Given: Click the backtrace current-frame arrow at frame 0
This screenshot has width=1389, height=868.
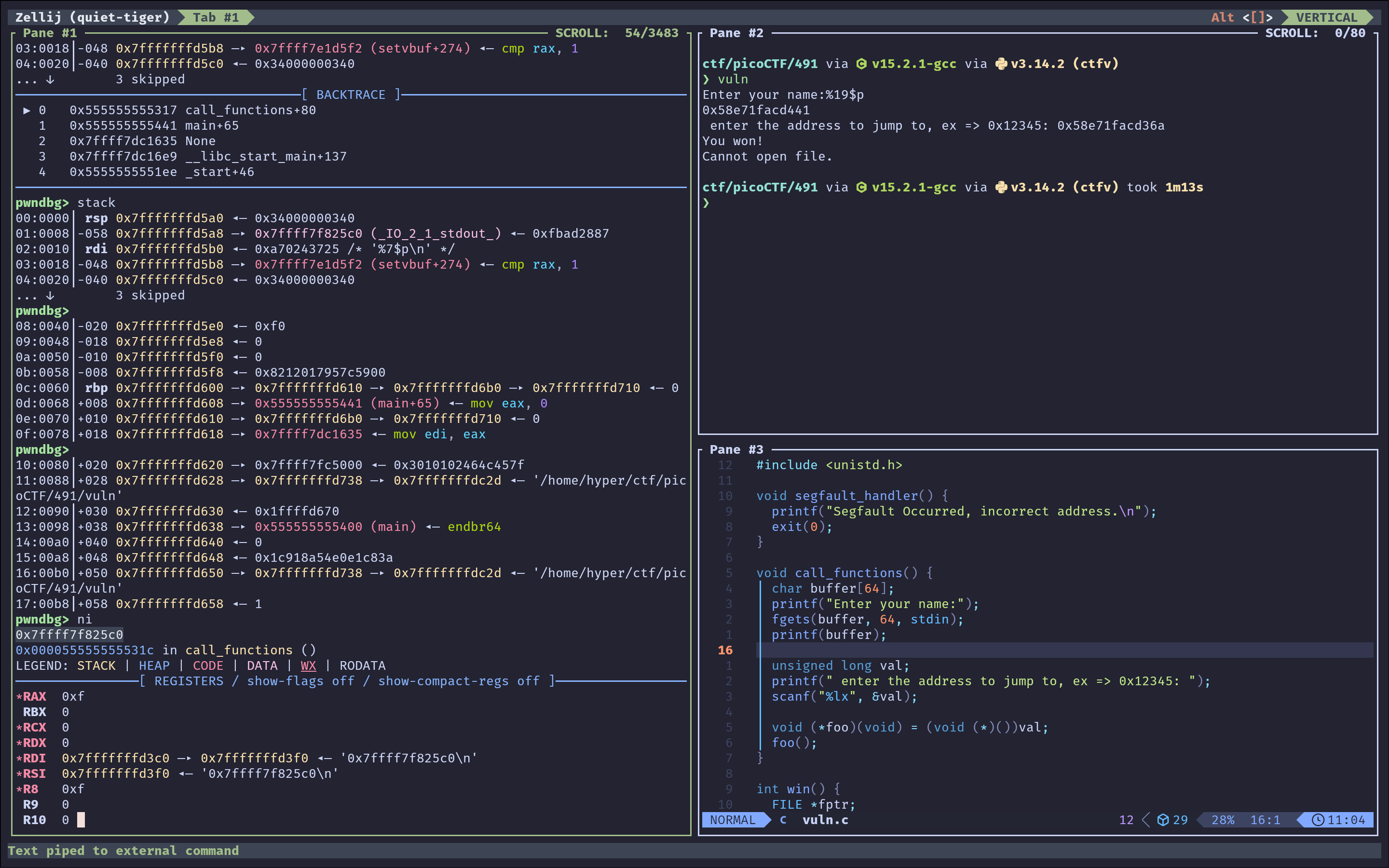Looking at the screenshot, I should click(27, 110).
